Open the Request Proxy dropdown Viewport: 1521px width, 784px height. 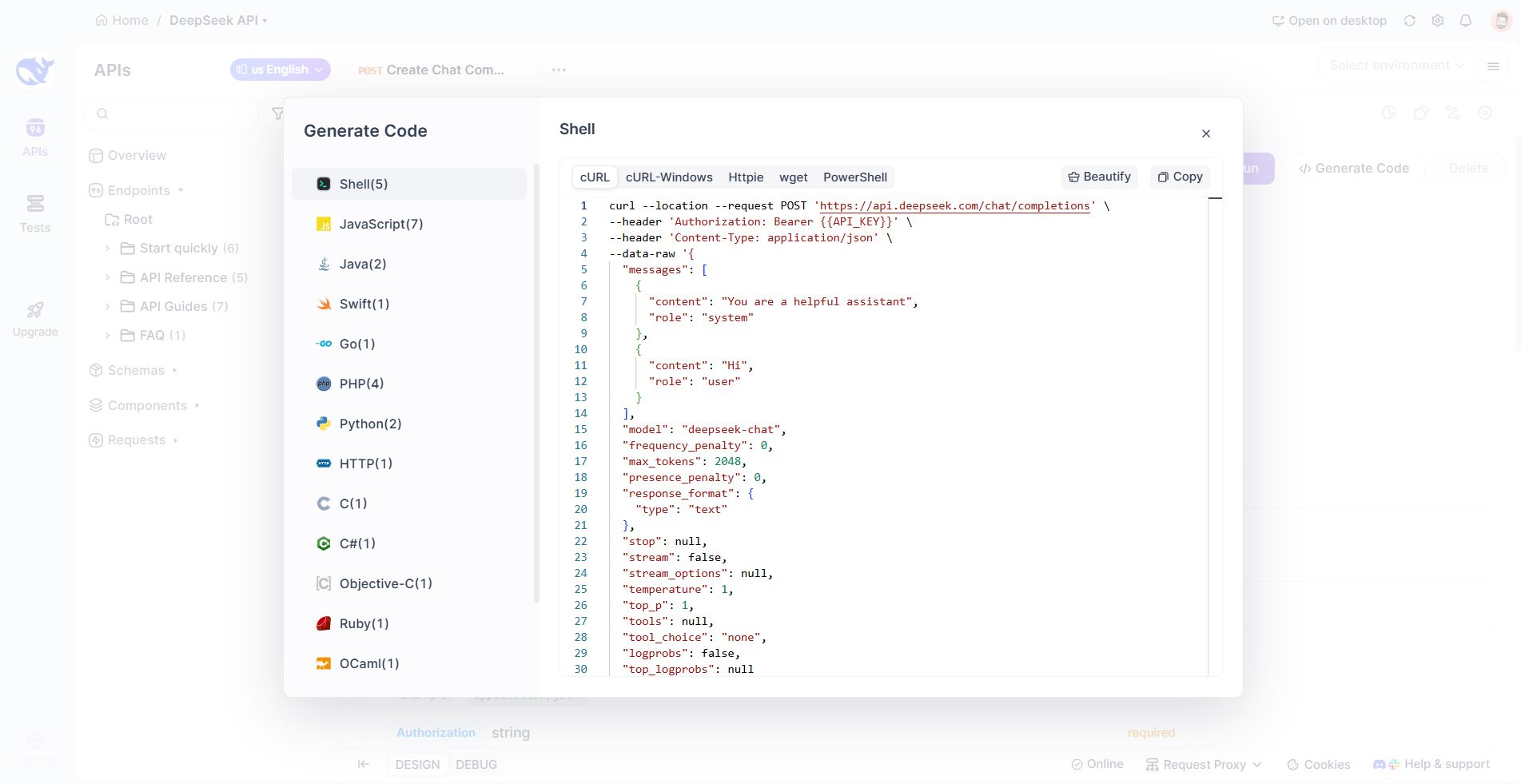coord(1204,765)
